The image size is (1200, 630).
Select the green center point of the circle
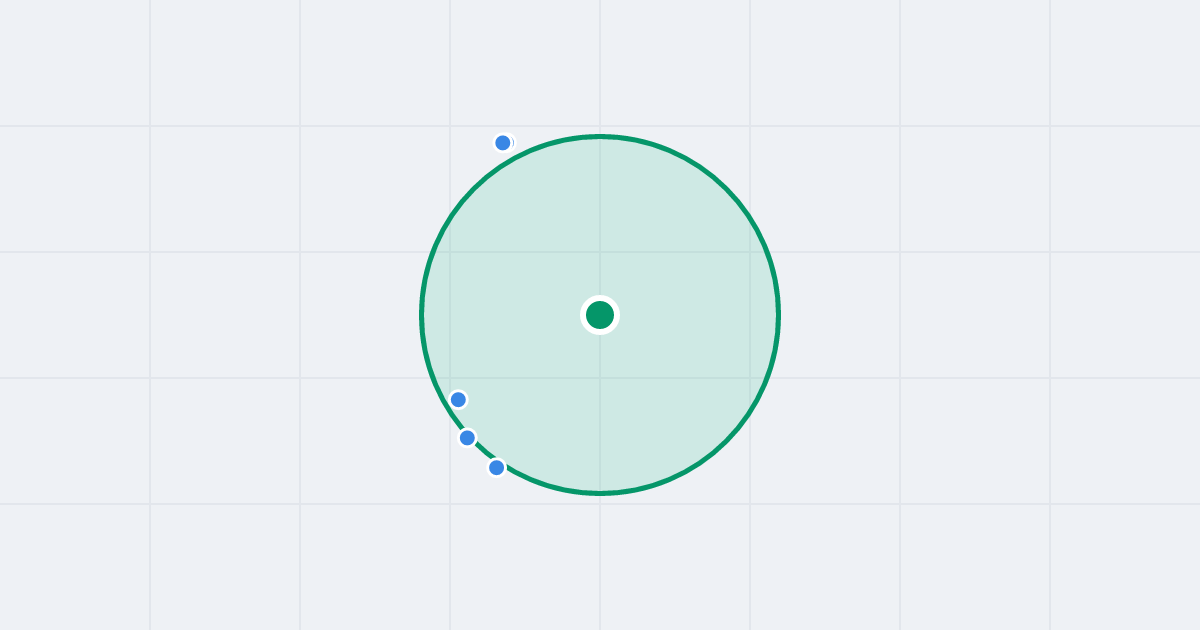coord(600,315)
